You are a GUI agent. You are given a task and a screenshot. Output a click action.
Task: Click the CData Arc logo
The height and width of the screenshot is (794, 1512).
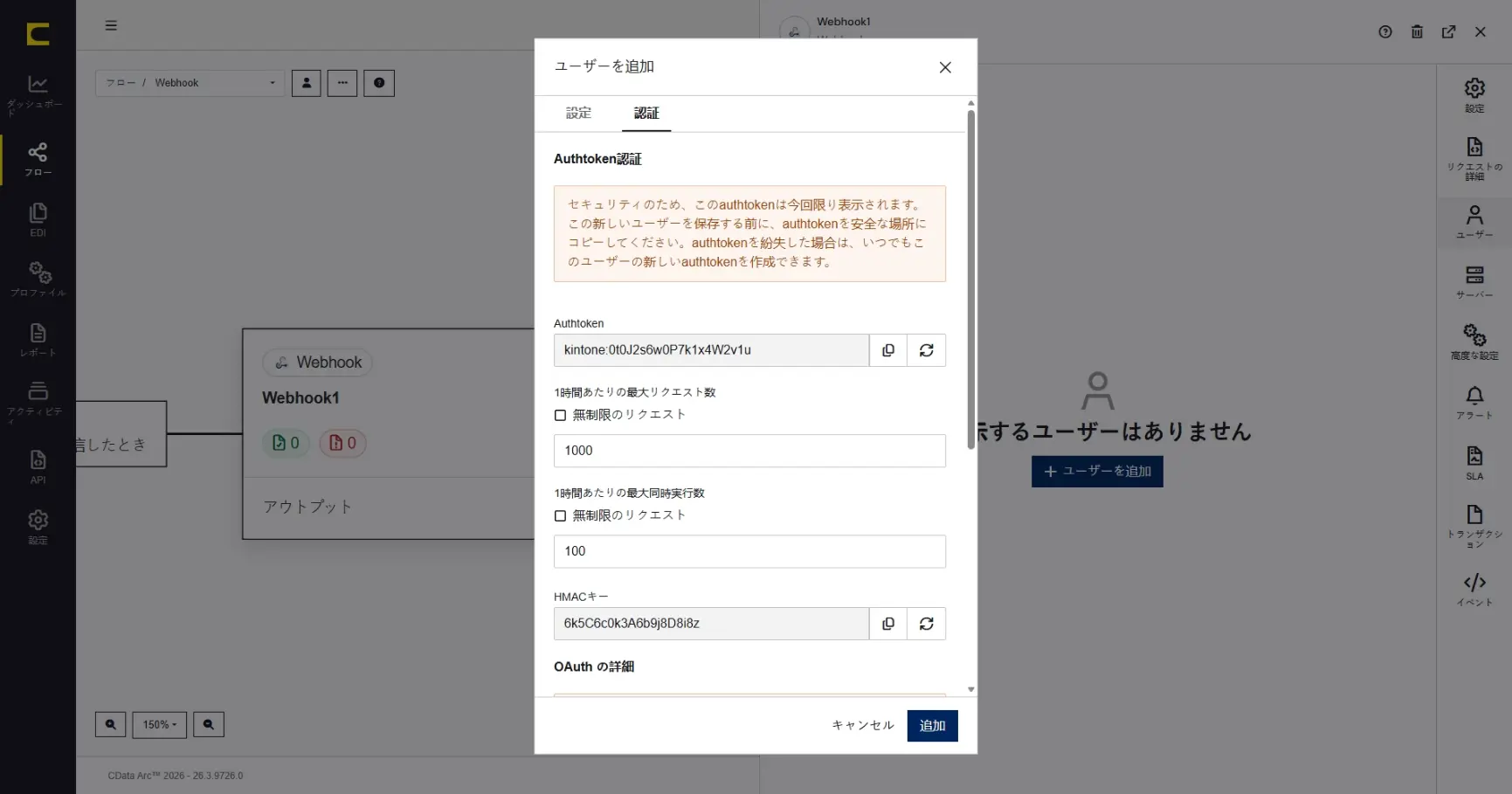pos(38,34)
